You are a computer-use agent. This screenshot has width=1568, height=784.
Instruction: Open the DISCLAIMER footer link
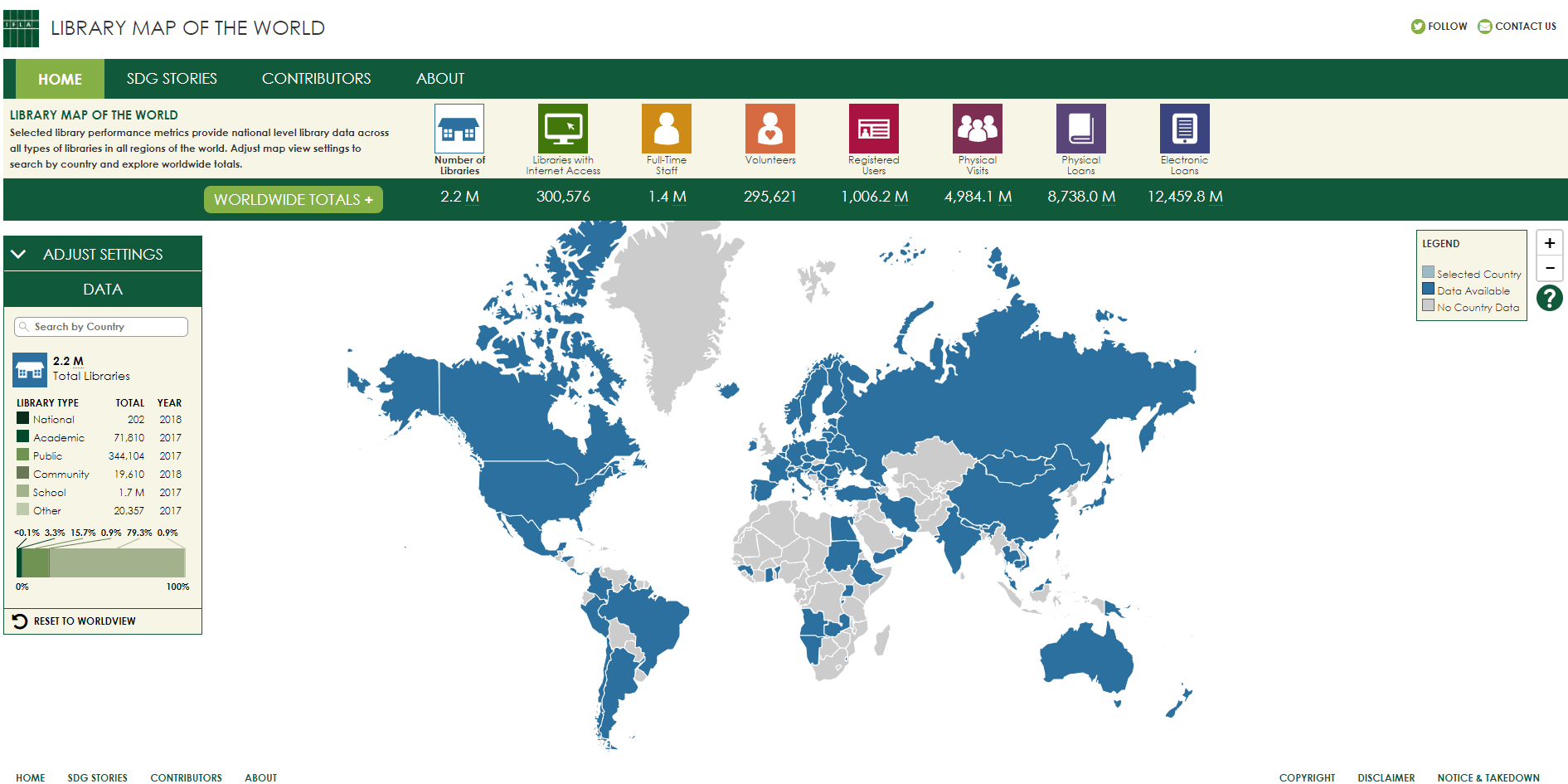pyautogui.click(x=1386, y=777)
